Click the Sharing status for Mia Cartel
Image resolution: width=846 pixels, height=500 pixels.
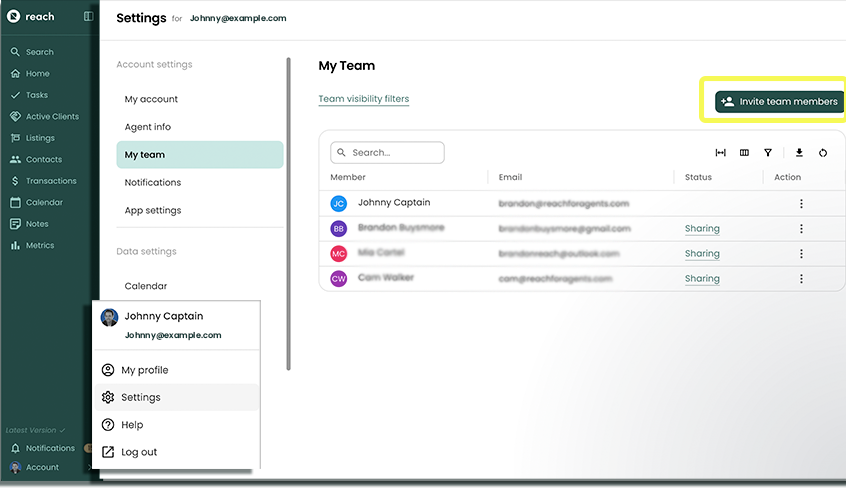(702, 254)
